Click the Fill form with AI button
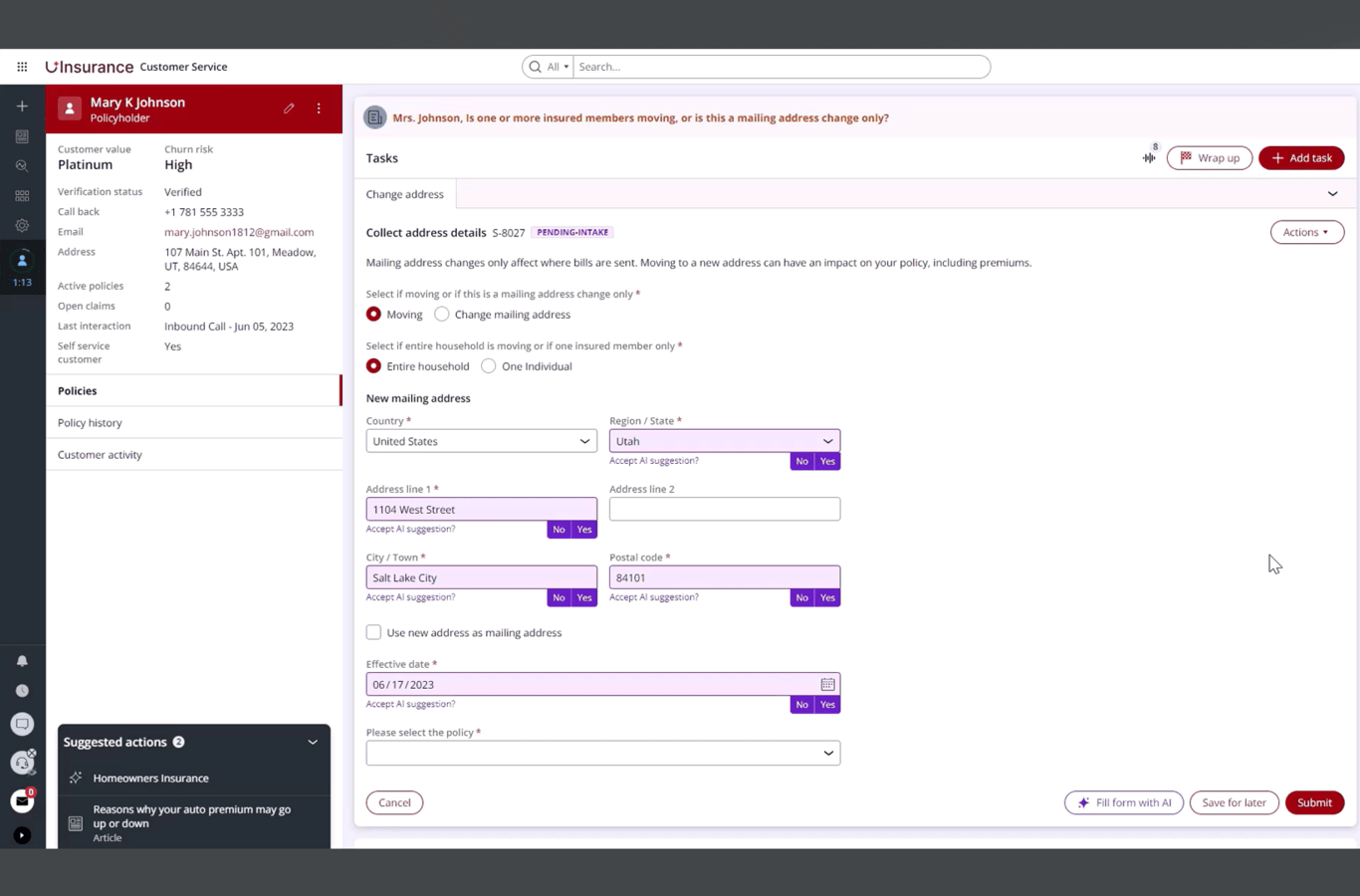Screen dimensions: 1360x896 pyautogui.click(x=1124, y=802)
